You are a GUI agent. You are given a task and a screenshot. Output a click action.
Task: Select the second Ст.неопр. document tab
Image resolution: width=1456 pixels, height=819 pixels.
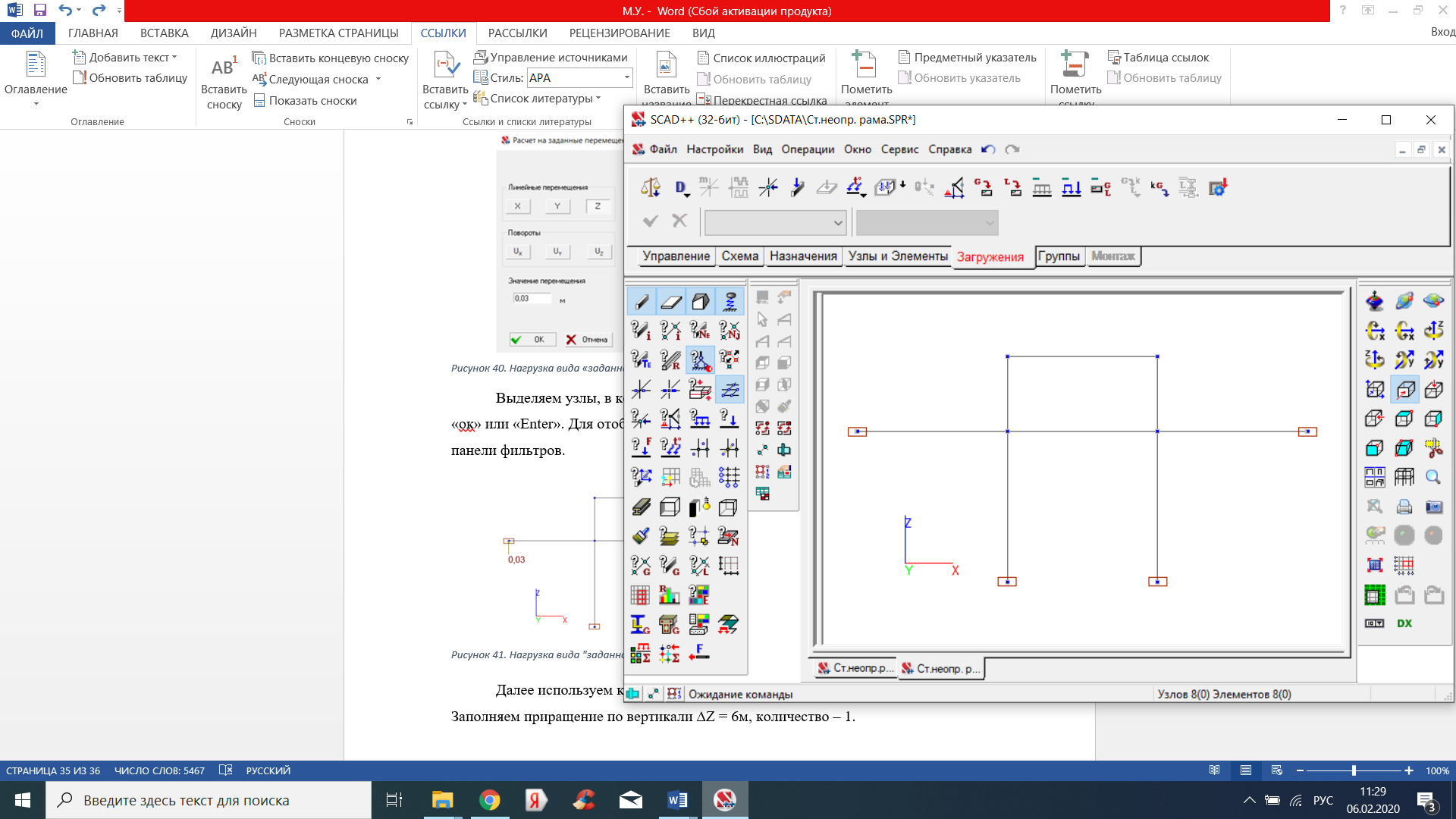point(941,668)
